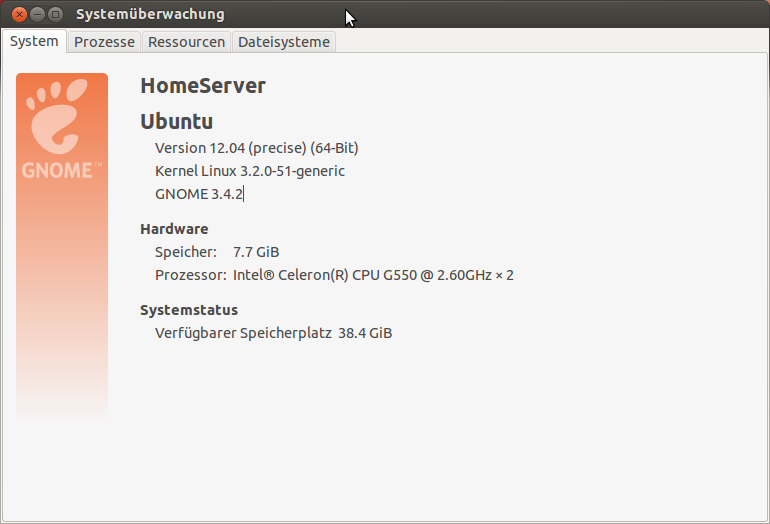Screen dimensions: 770x524
Task: Click the Verfügbarer Speicherplatz label
Action: 244,333
